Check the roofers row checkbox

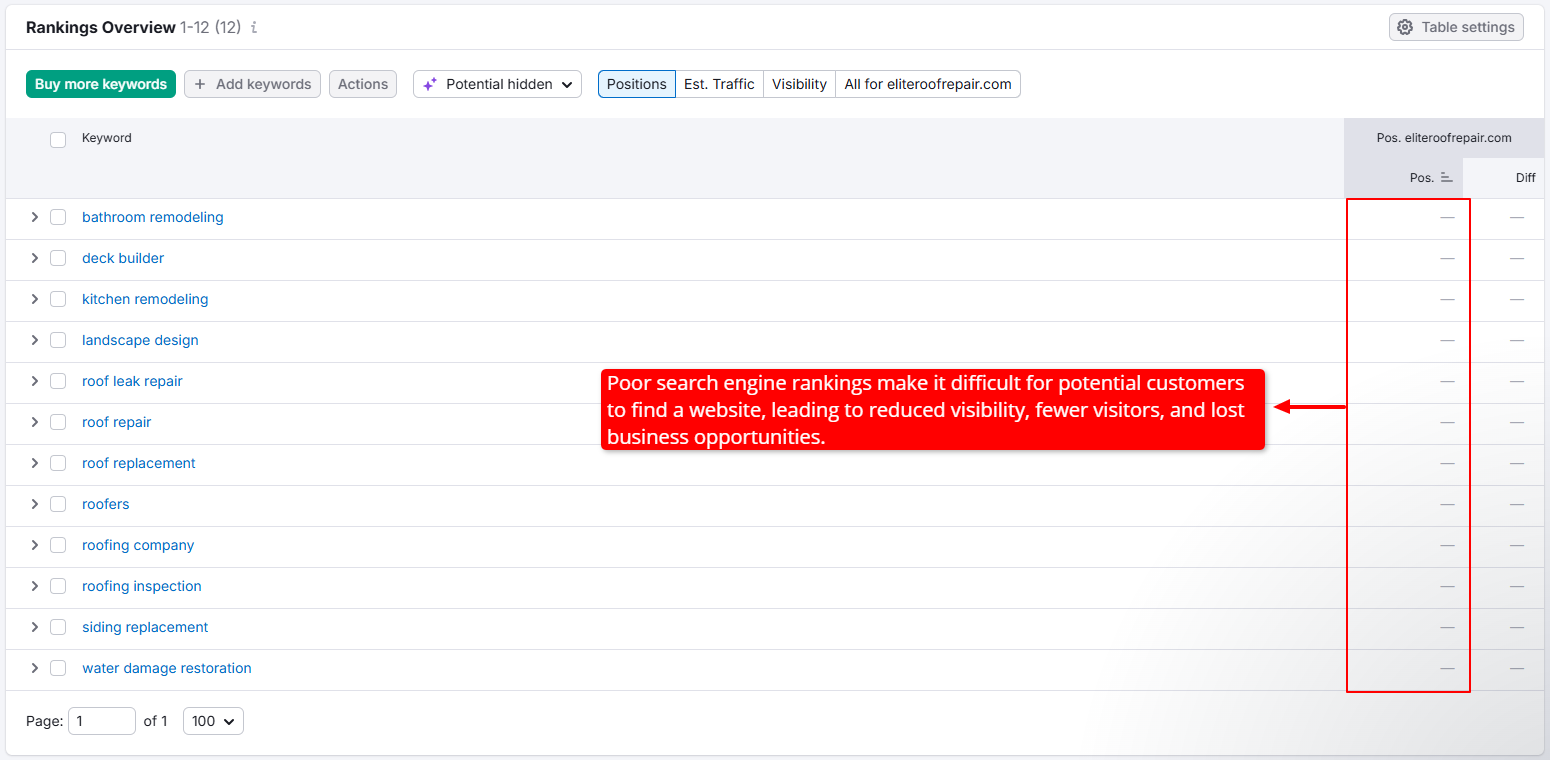coord(58,504)
